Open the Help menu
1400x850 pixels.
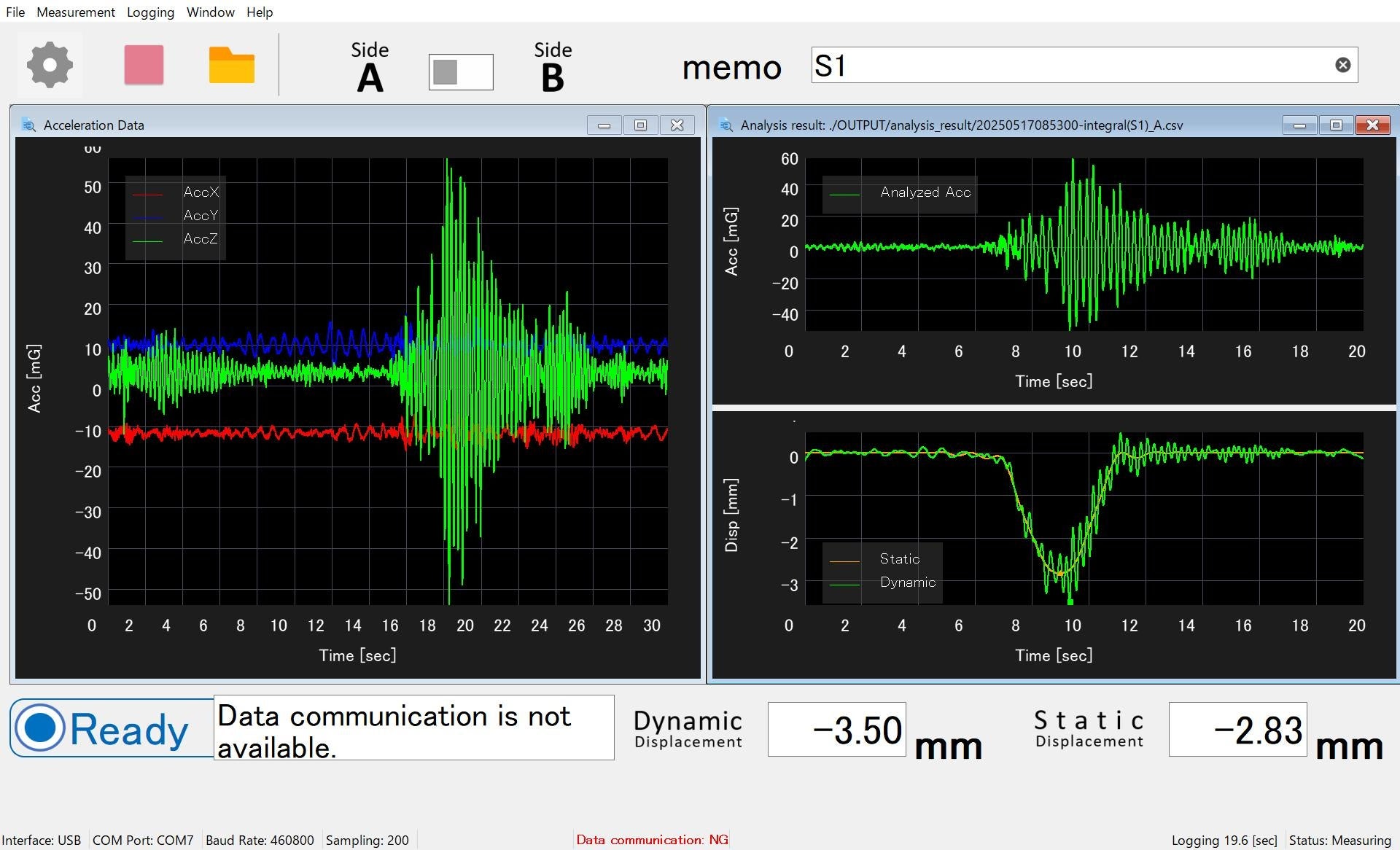pos(259,12)
